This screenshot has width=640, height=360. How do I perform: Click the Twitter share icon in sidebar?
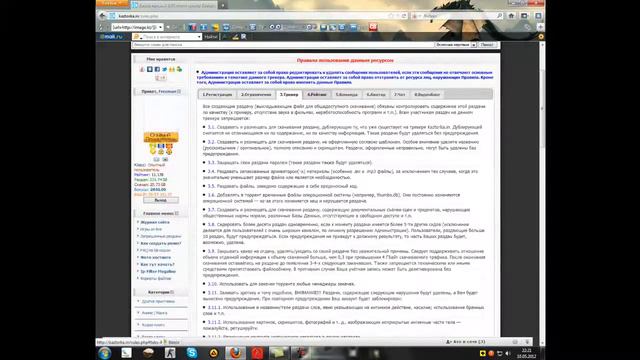click(164, 69)
